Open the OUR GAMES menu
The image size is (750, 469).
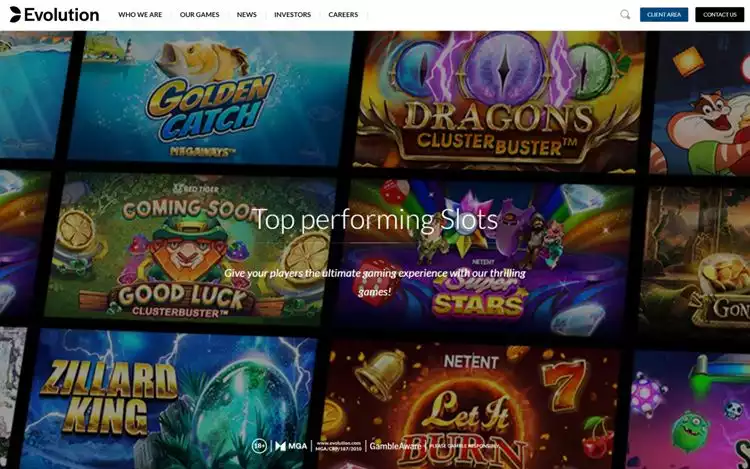(x=199, y=15)
